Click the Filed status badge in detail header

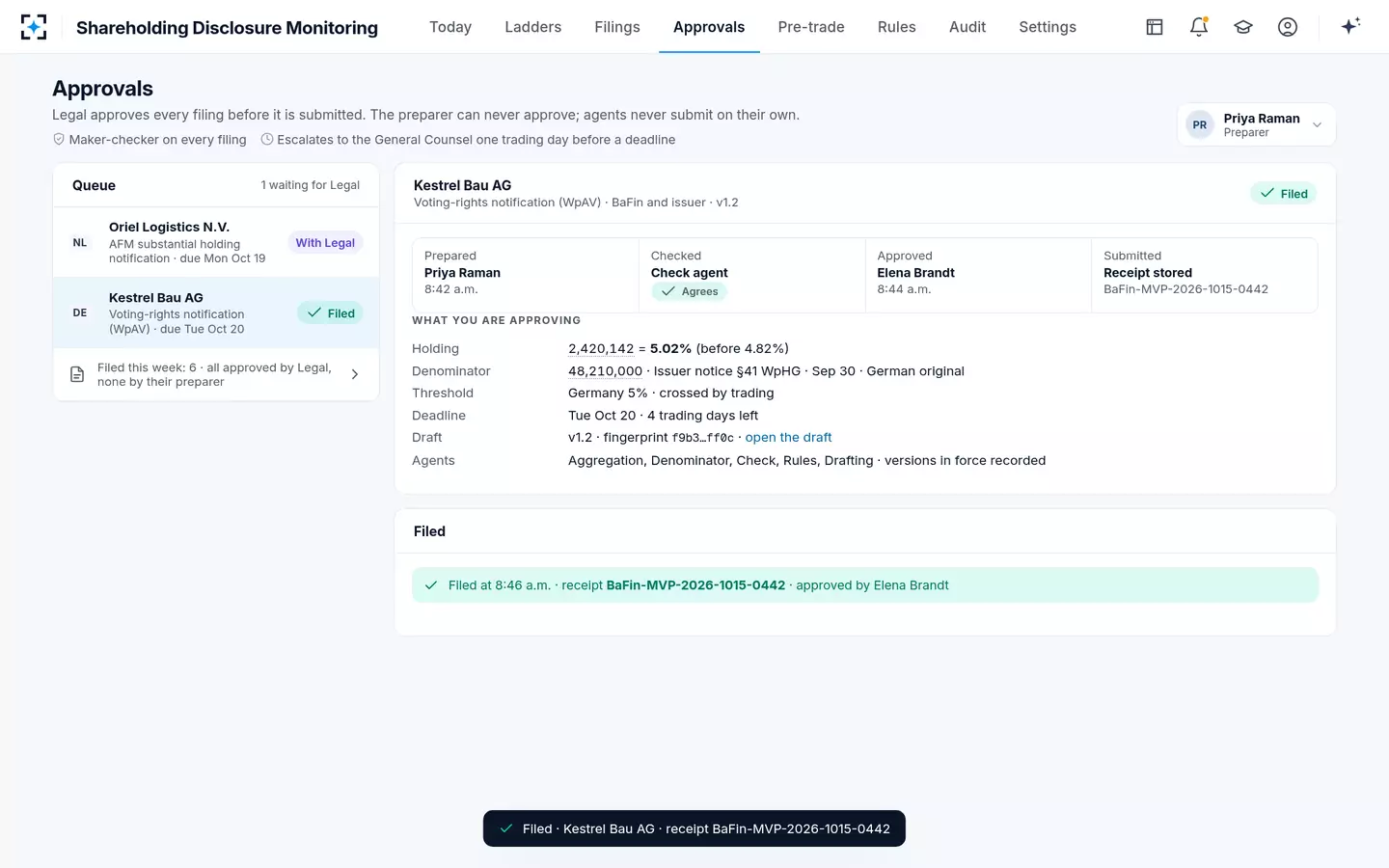point(1283,194)
